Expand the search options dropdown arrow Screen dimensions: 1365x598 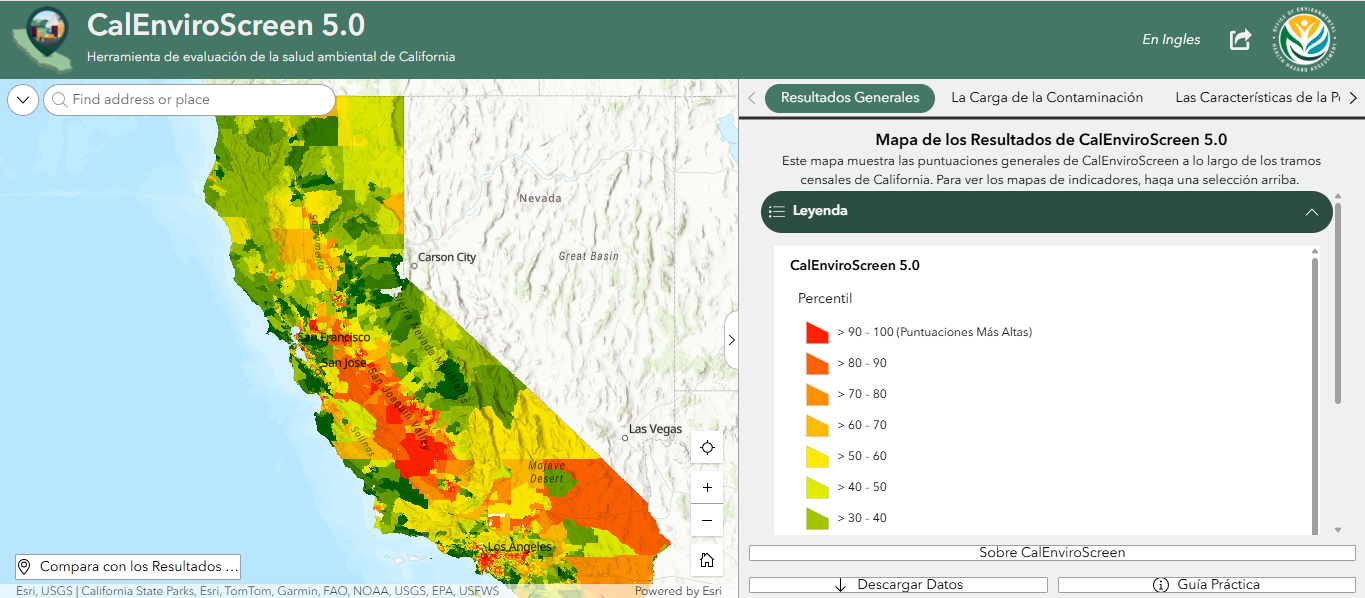23,100
